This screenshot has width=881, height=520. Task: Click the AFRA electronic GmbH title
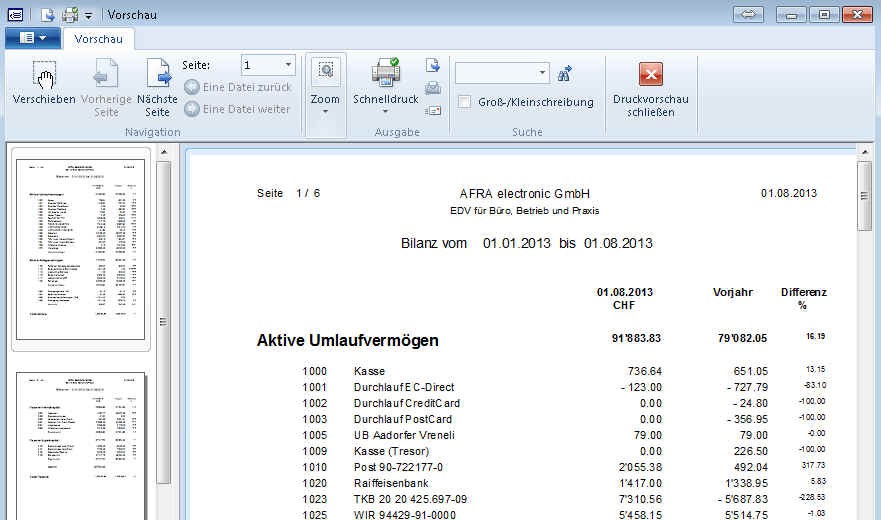click(x=525, y=193)
